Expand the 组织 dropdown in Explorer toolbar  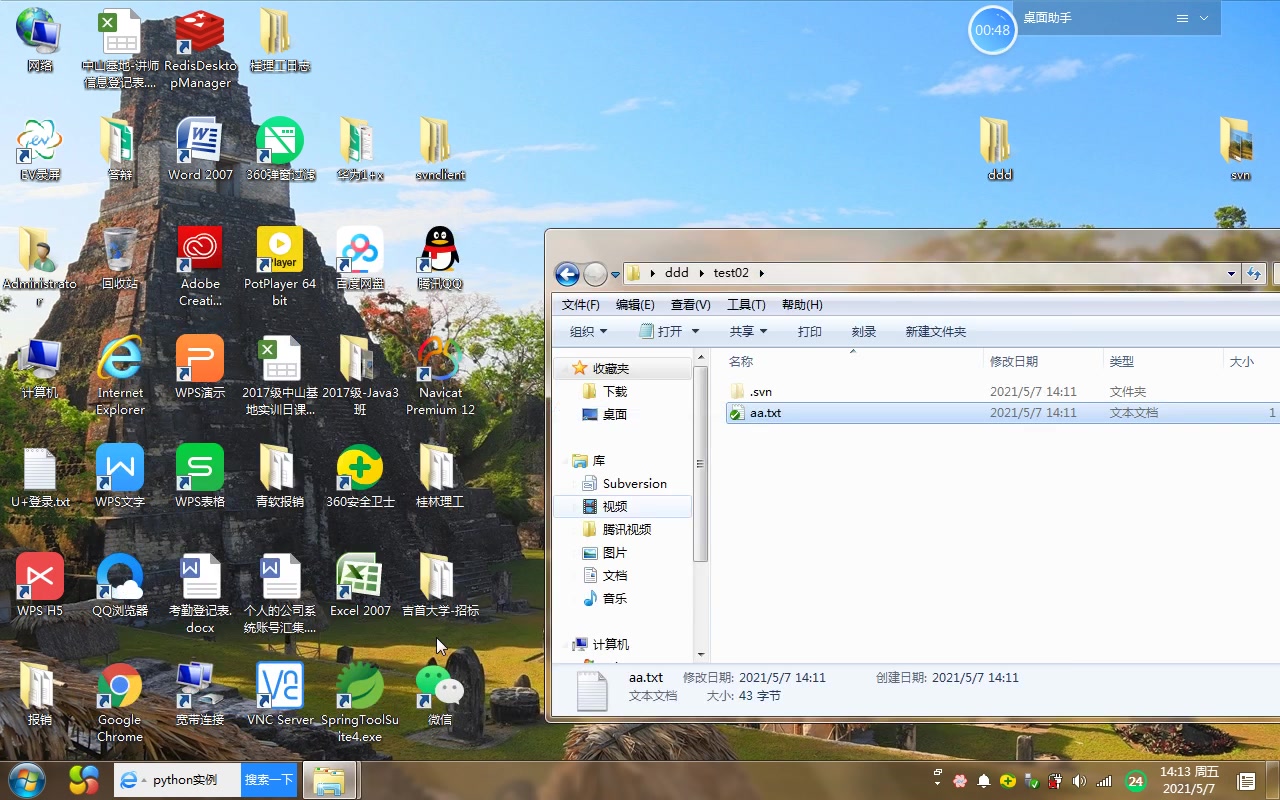[588, 331]
